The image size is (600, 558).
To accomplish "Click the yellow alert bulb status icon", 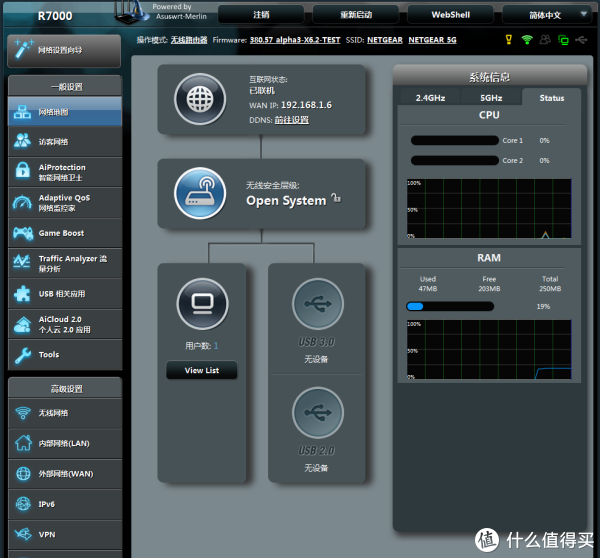I will (x=509, y=39).
